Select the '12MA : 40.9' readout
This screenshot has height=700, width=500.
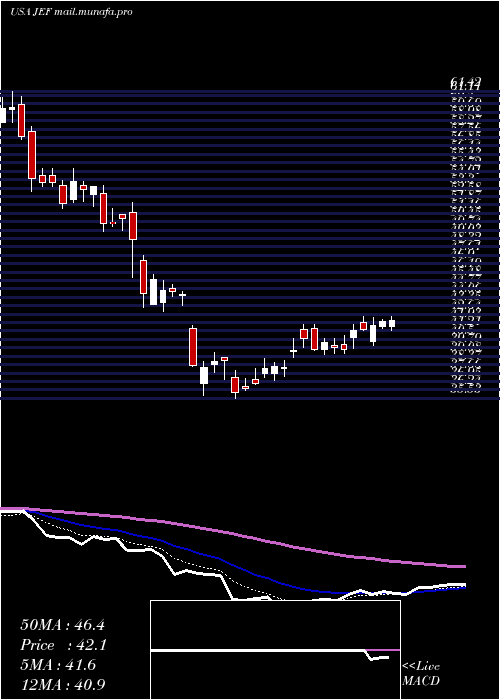[63, 684]
